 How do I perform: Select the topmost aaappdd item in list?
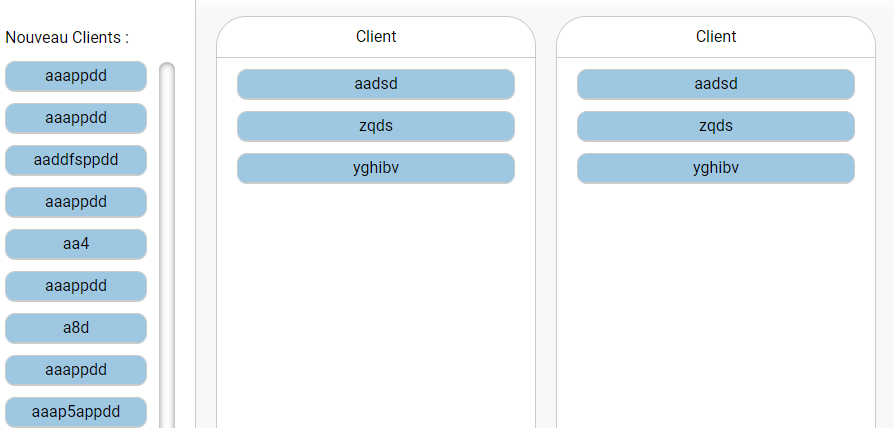click(x=76, y=76)
